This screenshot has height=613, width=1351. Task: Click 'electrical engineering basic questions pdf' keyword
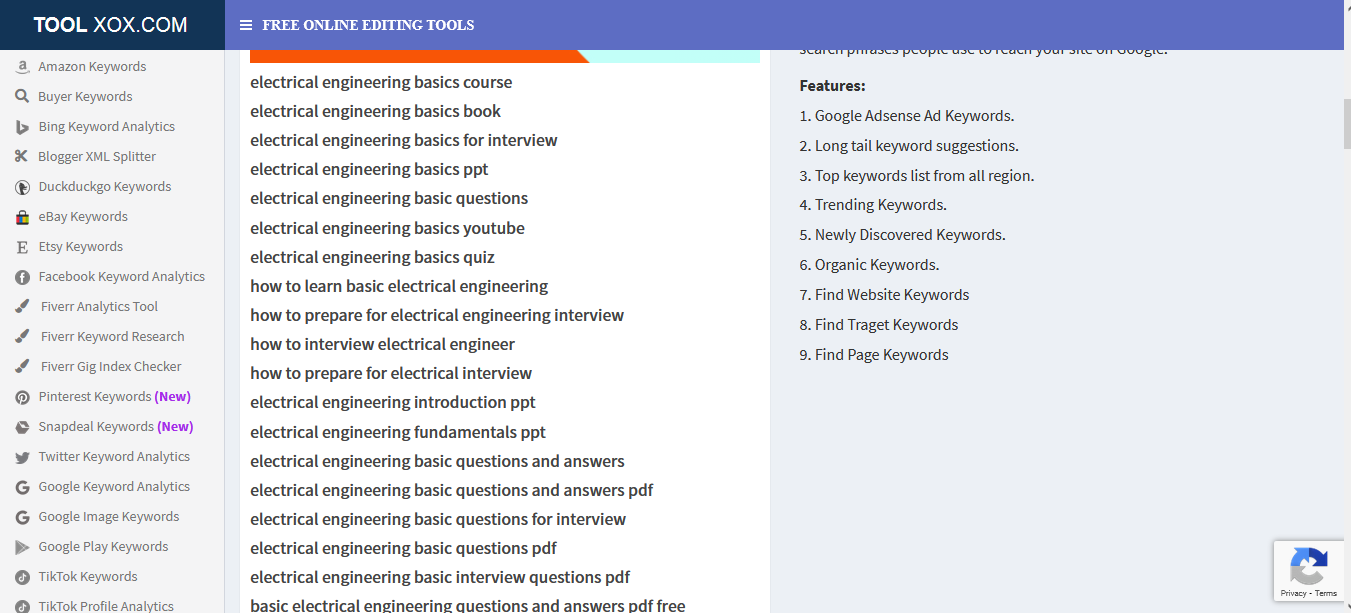pyautogui.click(x=403, y=548)
